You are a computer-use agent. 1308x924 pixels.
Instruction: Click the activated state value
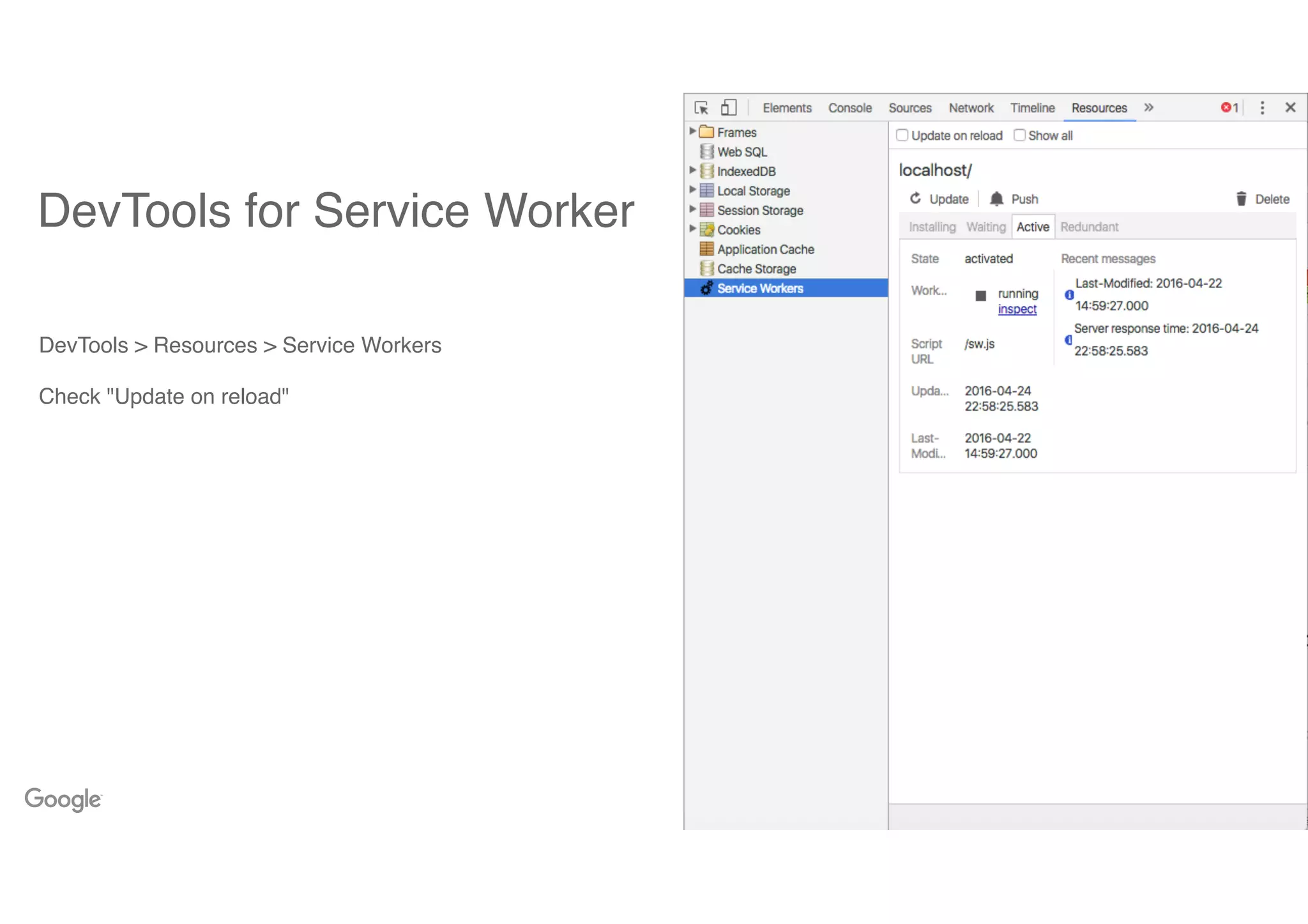pyautogui.click(x=988, y=259)
